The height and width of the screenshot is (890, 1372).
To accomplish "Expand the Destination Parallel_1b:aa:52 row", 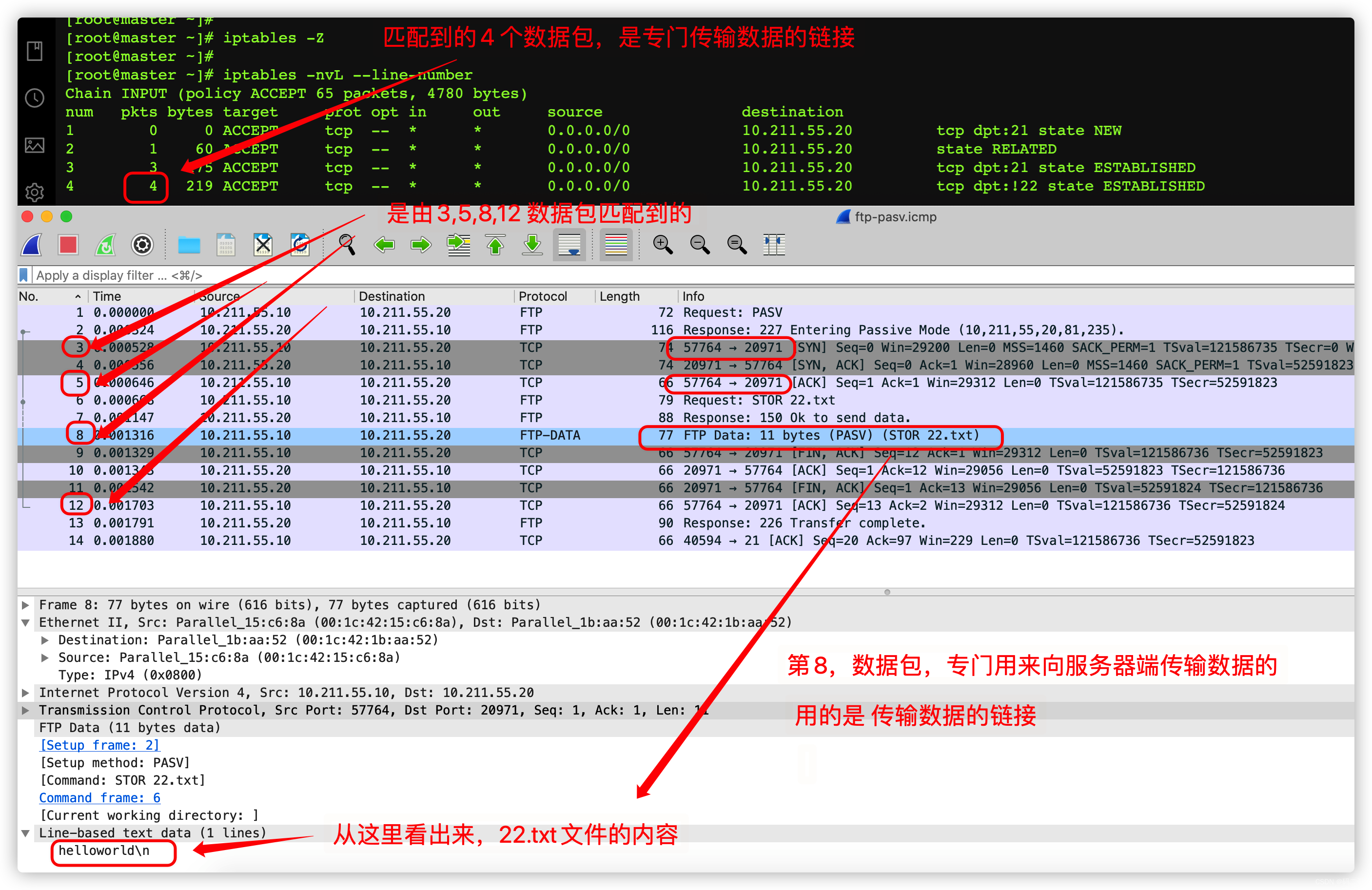I will (44, 640).
